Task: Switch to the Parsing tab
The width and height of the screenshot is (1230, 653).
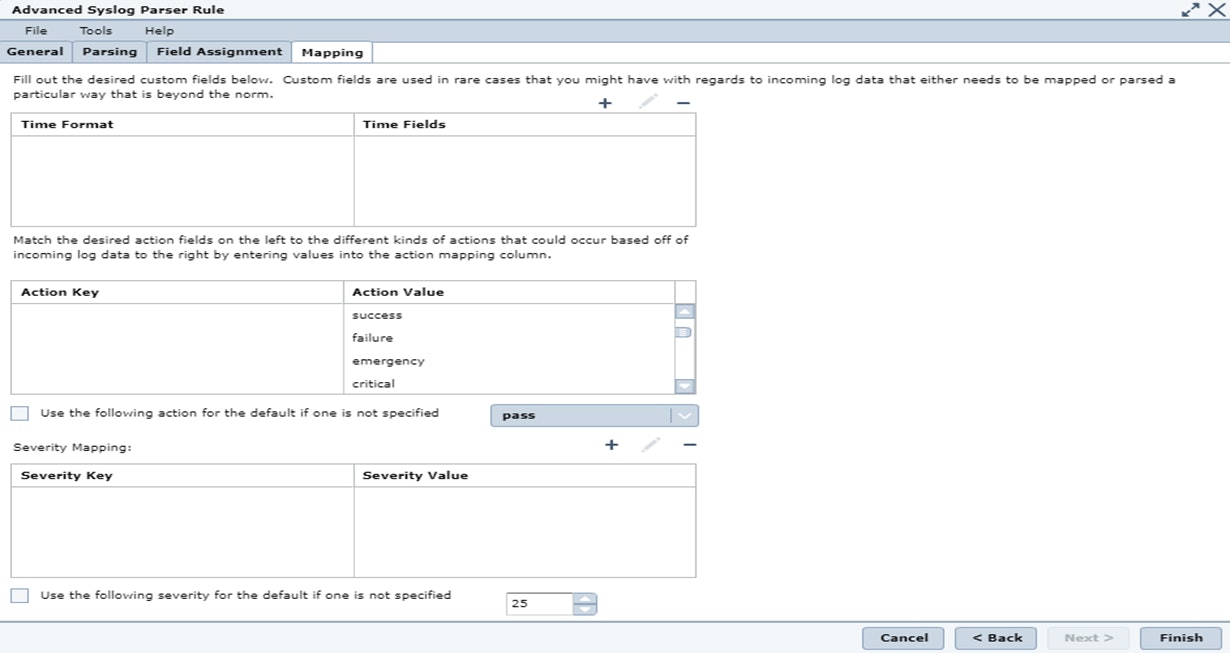Action: pyautogui.click(x=109, y=51)
